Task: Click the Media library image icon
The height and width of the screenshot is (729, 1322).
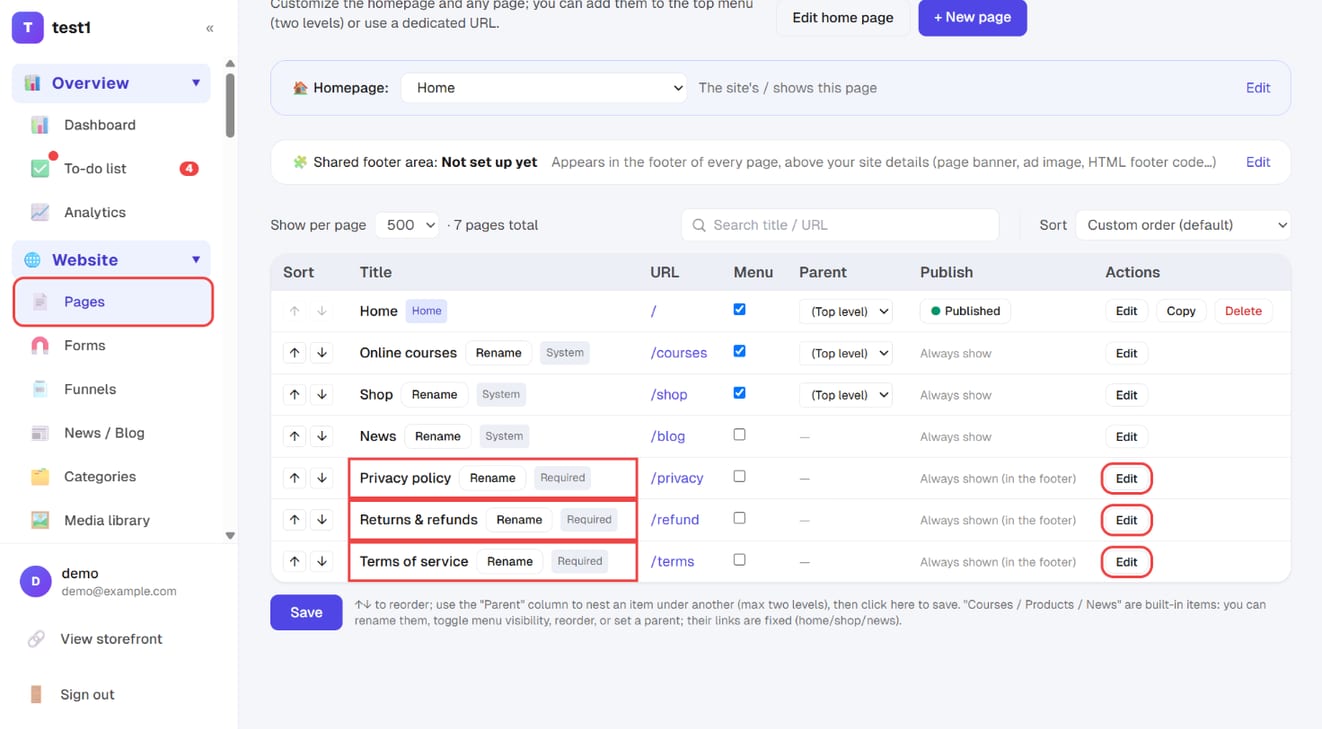Action: pos(40,520)
